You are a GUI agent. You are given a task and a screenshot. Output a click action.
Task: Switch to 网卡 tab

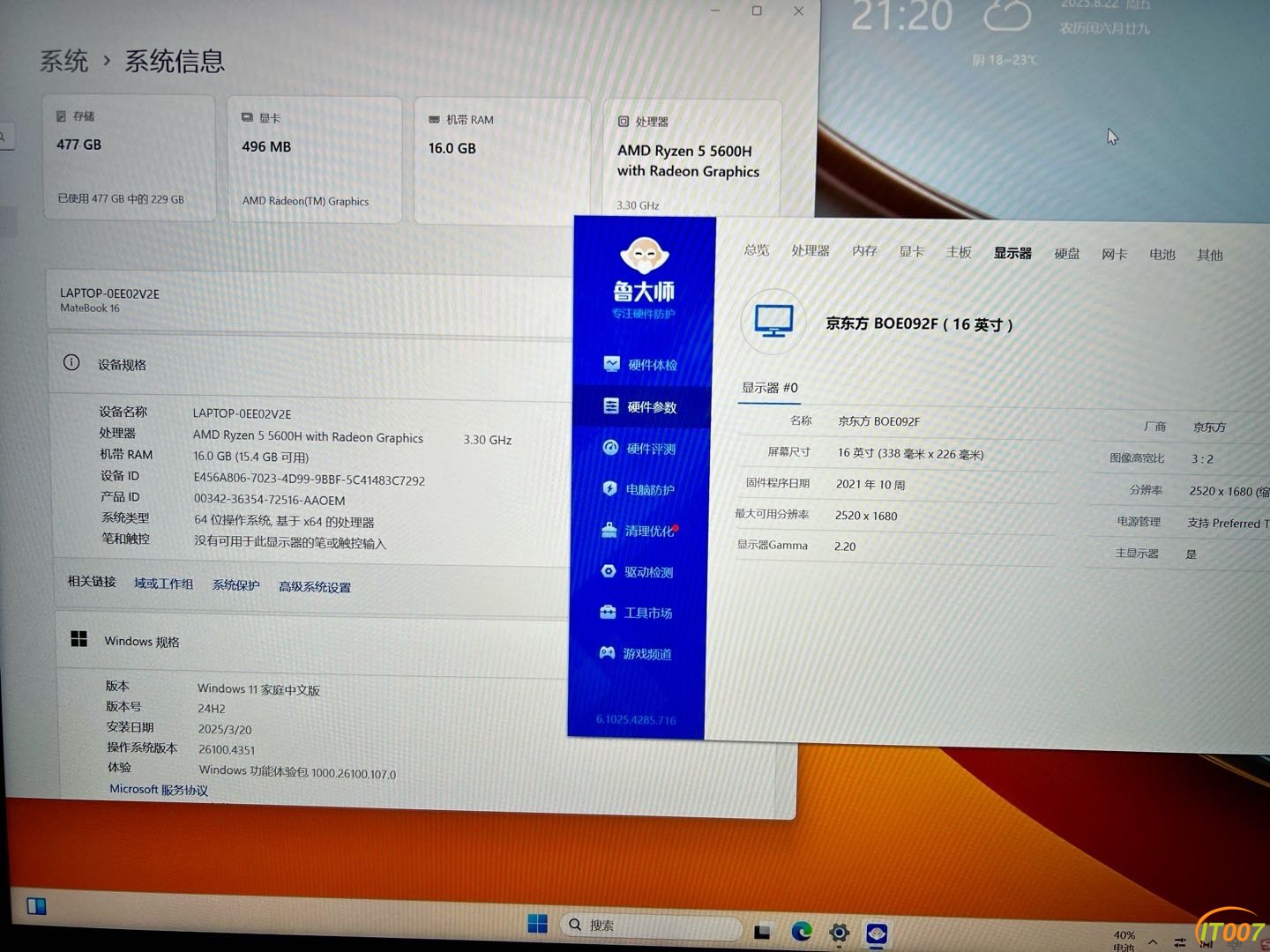[1114, 254]
